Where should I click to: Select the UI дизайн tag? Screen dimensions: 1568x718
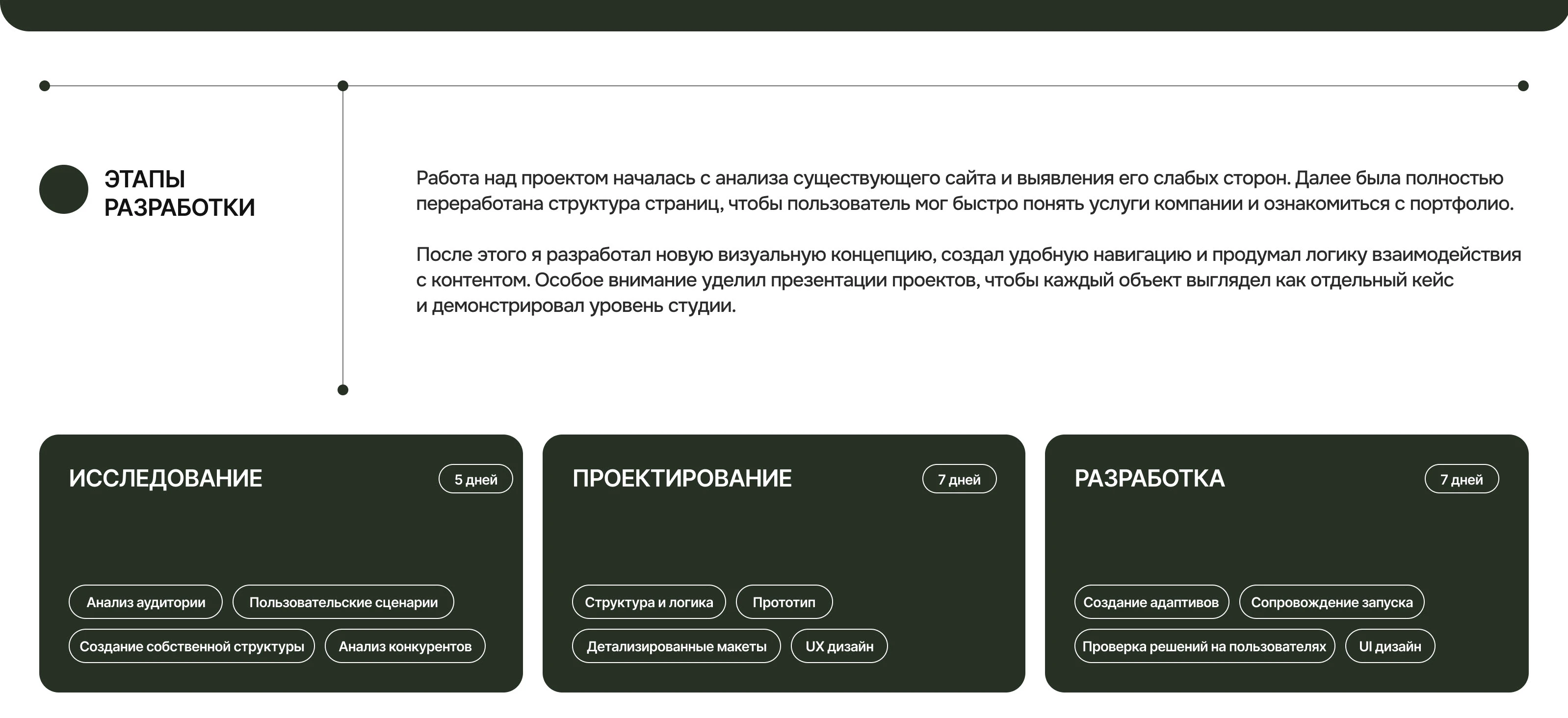click(x=1389, y=645)
